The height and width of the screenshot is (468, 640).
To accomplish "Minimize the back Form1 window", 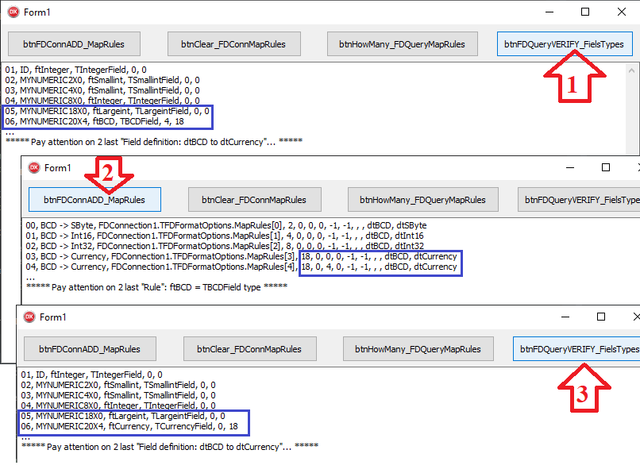I will [549, 12].
